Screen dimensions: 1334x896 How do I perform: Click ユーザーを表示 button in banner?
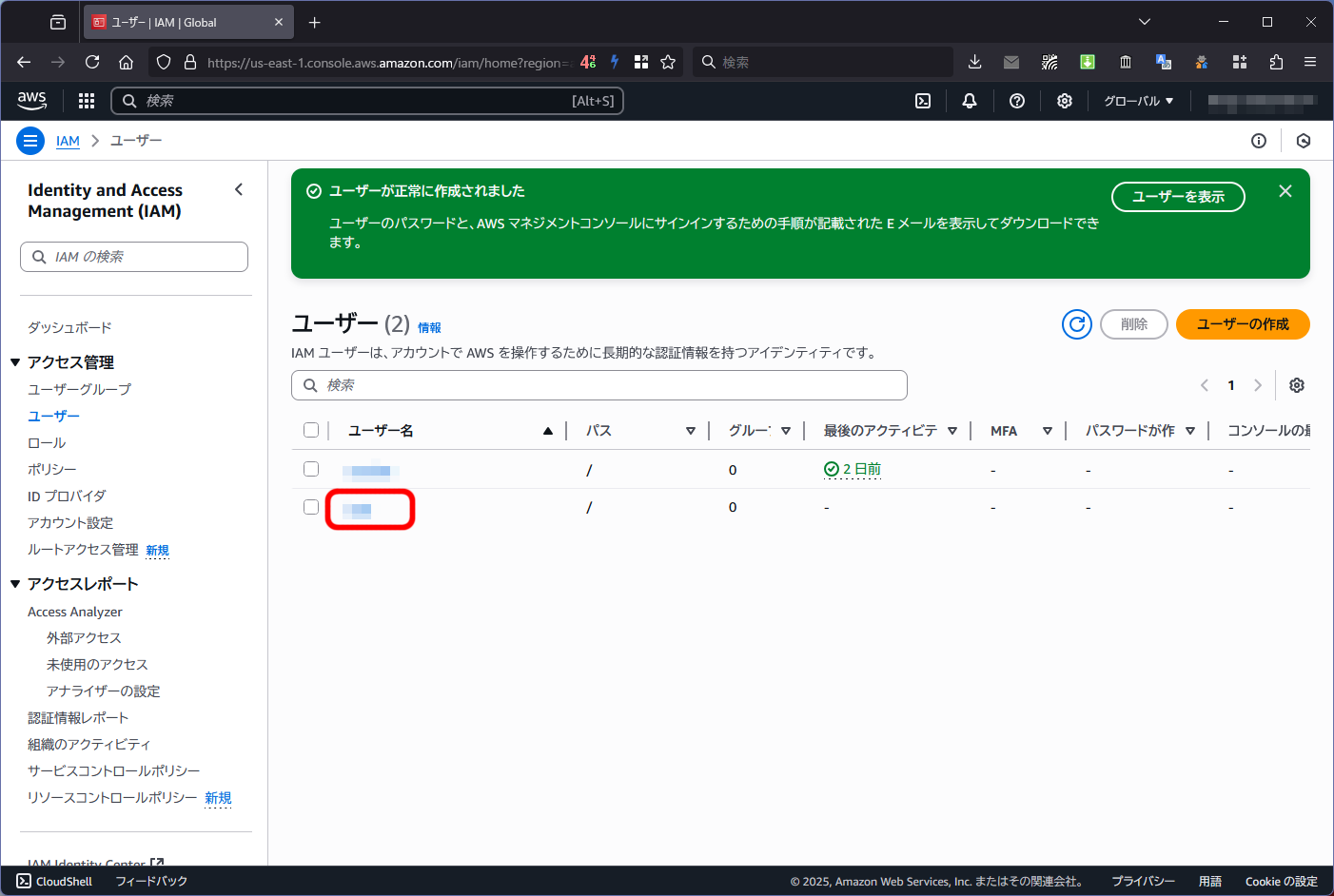coord(1178,197)
